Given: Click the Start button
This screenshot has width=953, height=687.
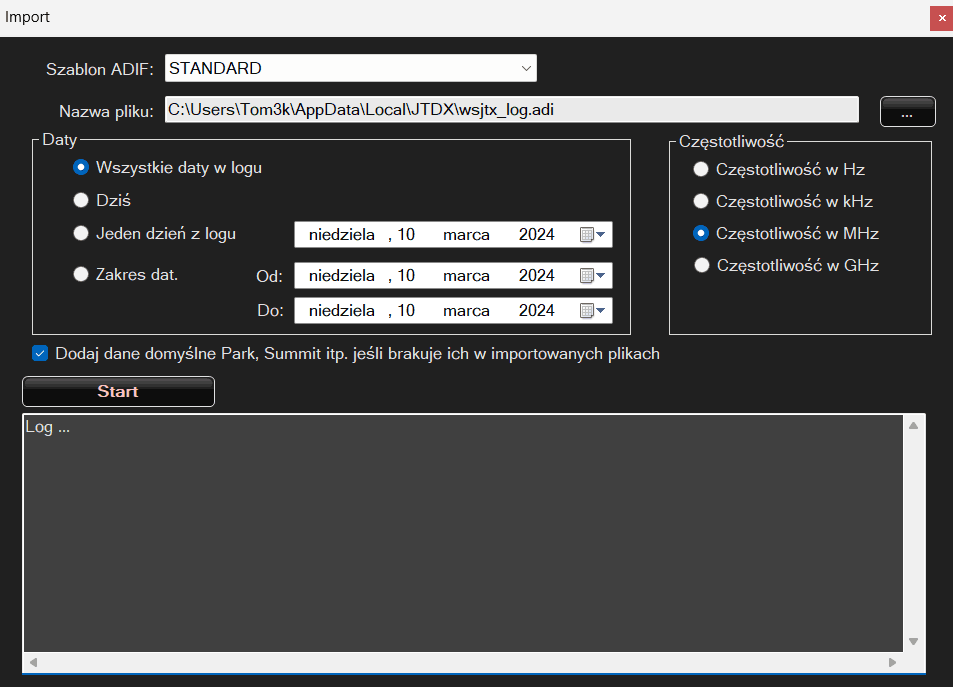Looking at the screenshot, I should (119, 392).
